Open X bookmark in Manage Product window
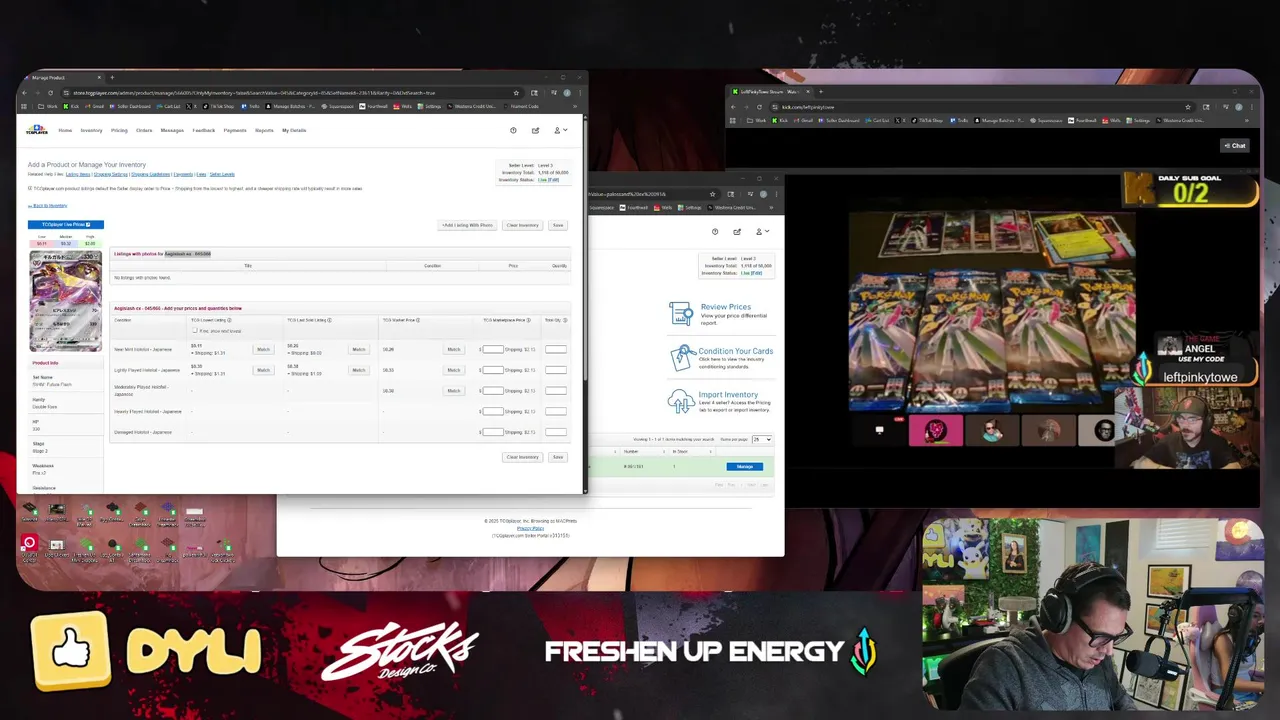Image resolution: width=1280 pixels, height=720 pixels. point(190,106)
